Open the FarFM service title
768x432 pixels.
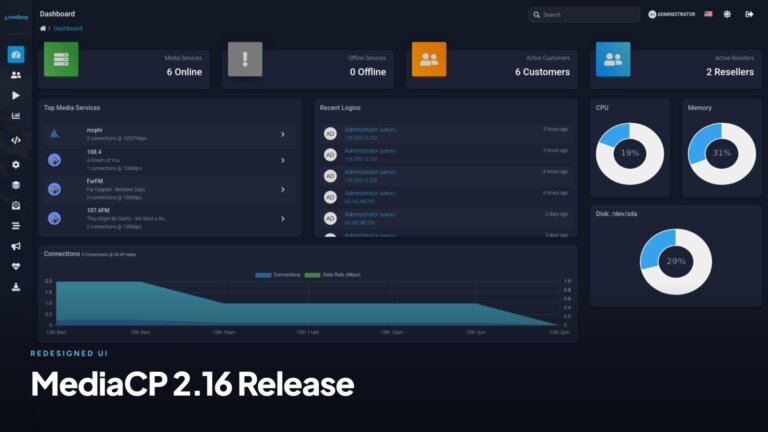pyautogui.click(x=95, y=181)
